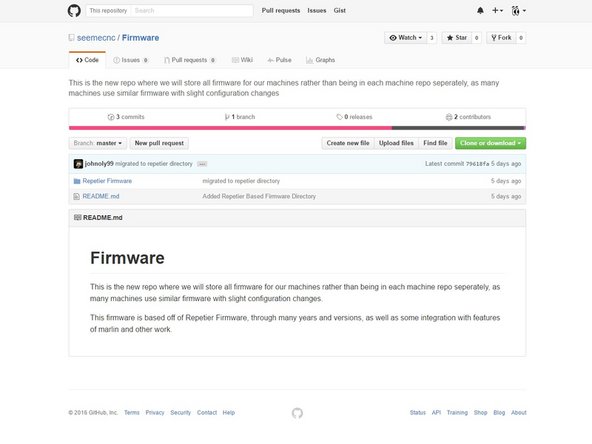The height and width of the screenshot is (444, 592).
Task: View the 1 branch list
Action: click(x=240, y=117)
